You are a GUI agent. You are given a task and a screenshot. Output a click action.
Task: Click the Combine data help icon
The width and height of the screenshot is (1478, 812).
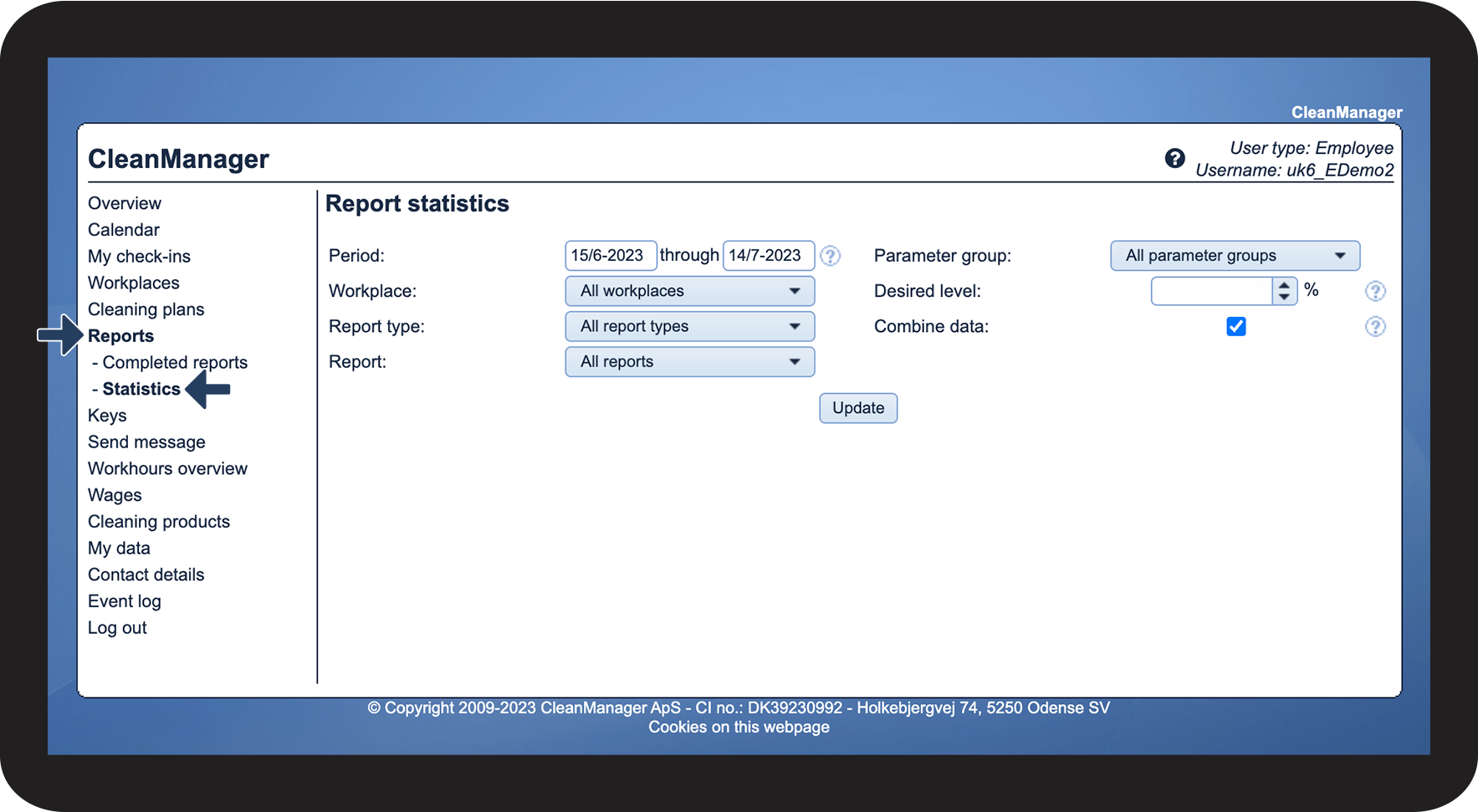[1375, 326]
